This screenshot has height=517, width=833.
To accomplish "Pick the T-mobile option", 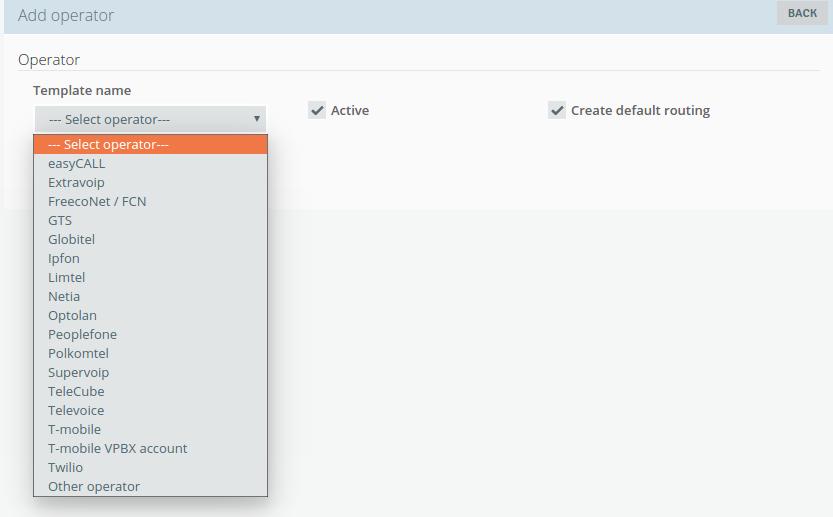I will coord(150,429).
